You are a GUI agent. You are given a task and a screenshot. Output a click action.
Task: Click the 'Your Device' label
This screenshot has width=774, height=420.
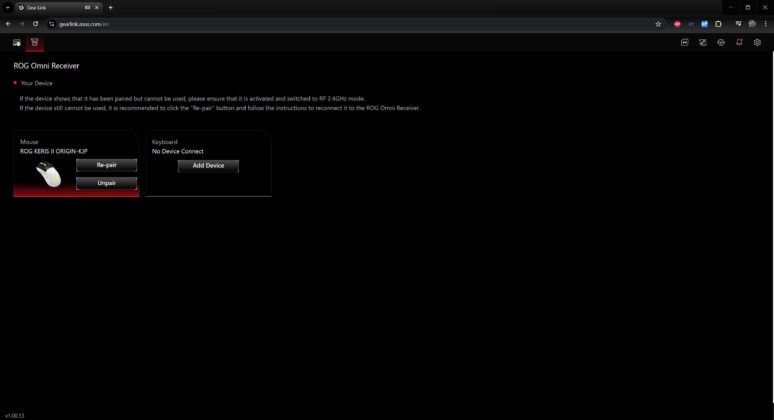[x=37, y=83]
